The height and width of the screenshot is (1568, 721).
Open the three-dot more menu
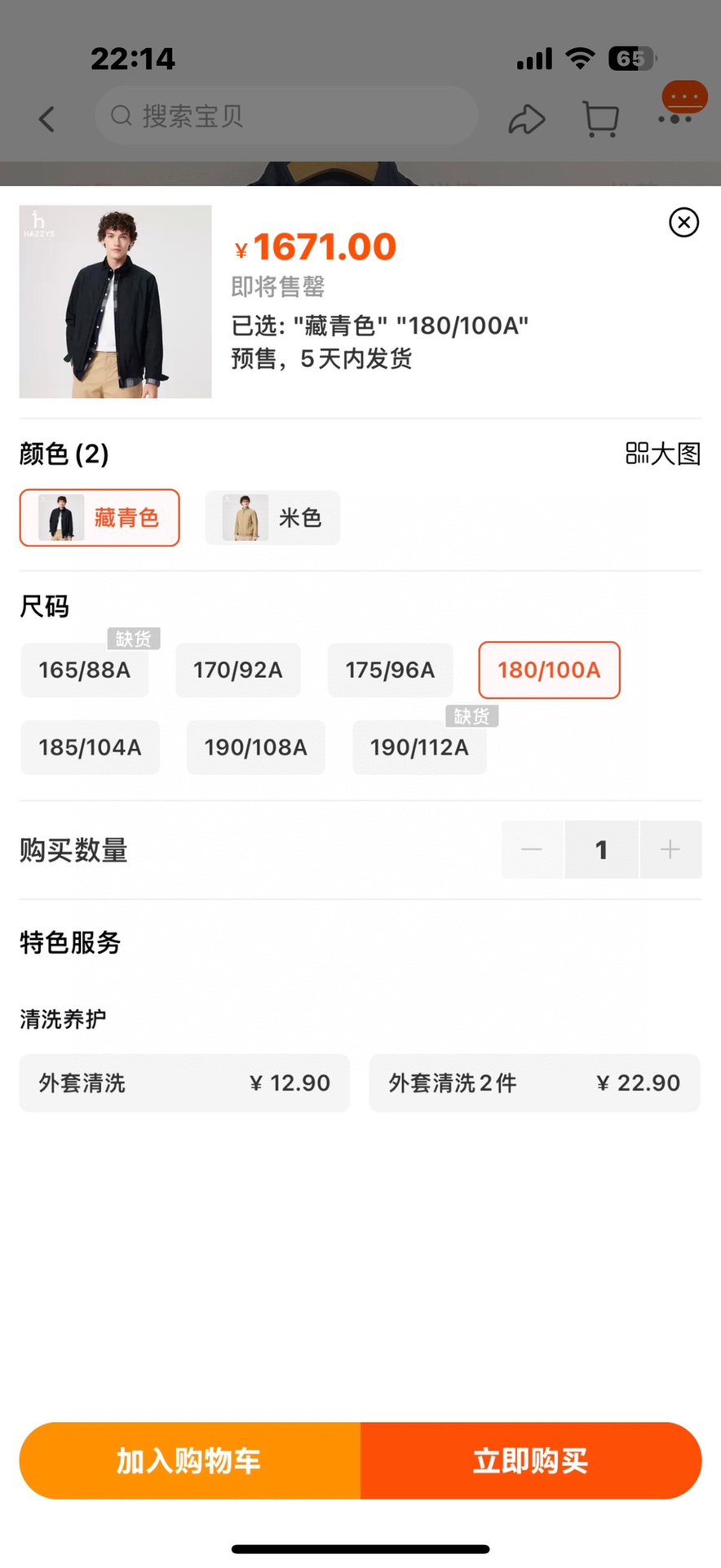(x=676, y=119)
